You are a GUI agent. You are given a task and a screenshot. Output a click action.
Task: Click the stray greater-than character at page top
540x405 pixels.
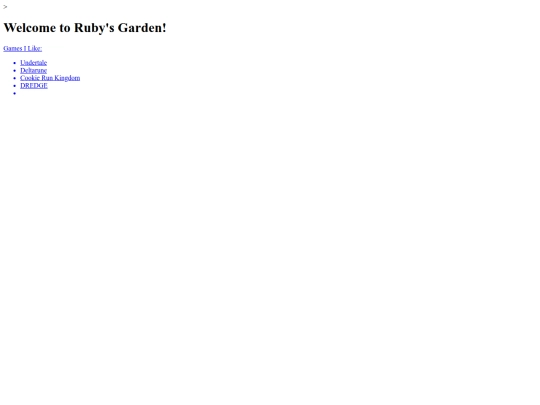click(5, 7)
